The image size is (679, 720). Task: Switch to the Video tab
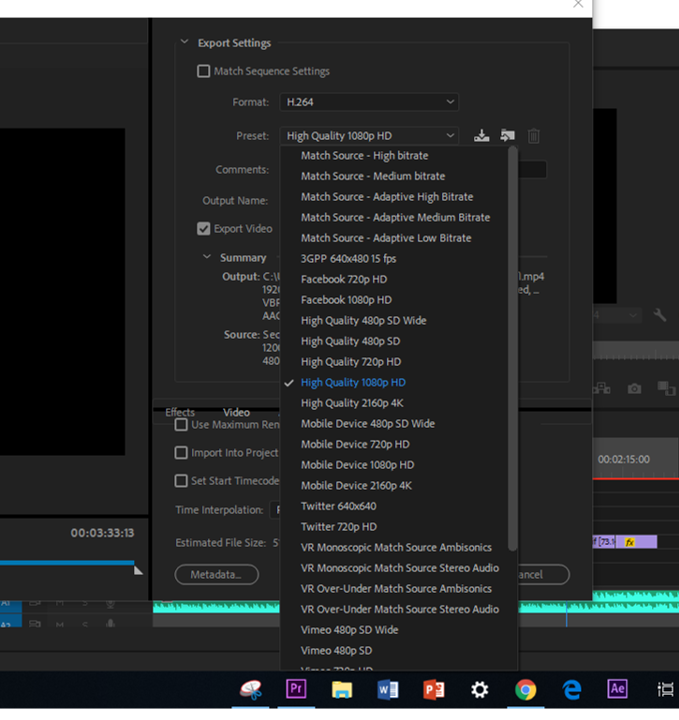(x=236, y=412)
